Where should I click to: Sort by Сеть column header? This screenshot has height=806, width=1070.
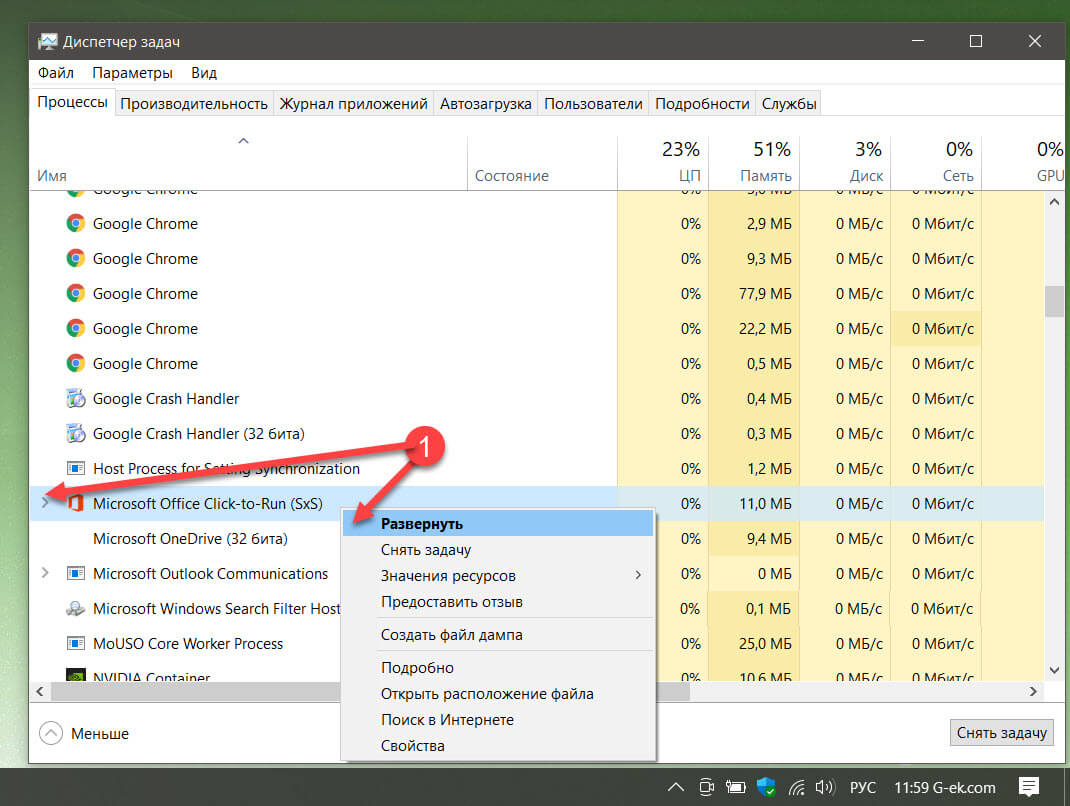pyautogui.click(x=936, y=162)
